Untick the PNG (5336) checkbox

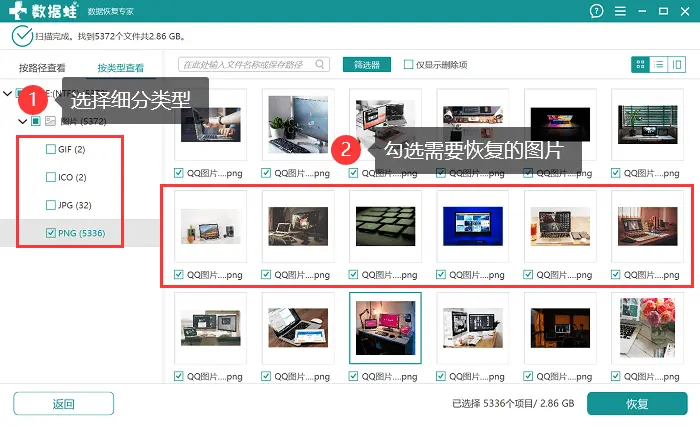51,233
